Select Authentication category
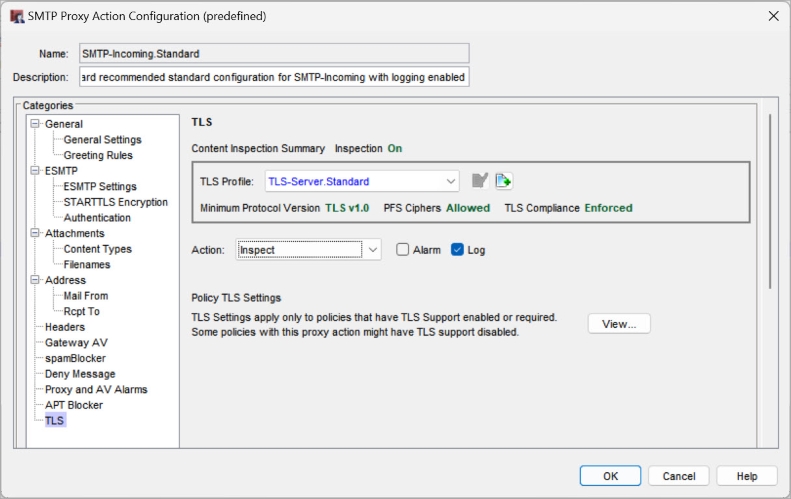The width and height of the screenshot is (791, 499). pyautogui.click(x=97, y=218)
